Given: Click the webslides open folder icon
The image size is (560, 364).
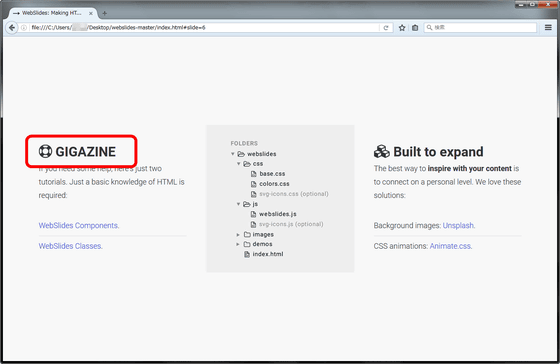Looking at the screenshot, I should coord(241,154).
